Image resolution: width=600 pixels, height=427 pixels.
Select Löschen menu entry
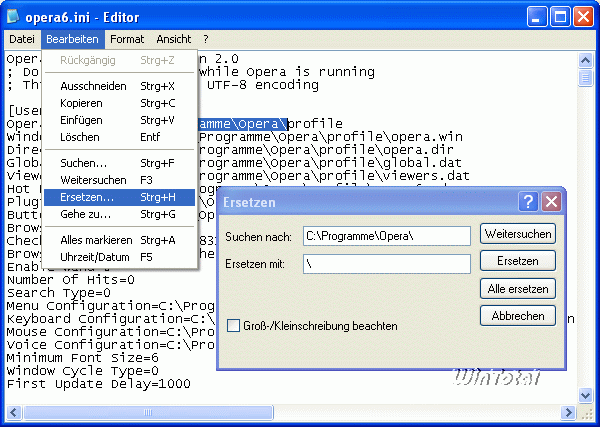click(119, 137)
